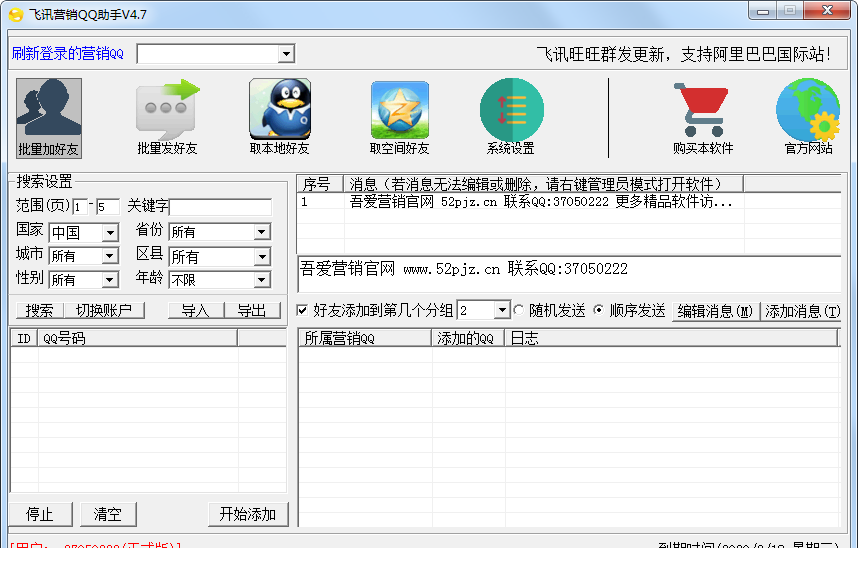This screenshot has width=858, height=571.
Task: Click the 编辑消息(M) button
Action: click(715, 311)
